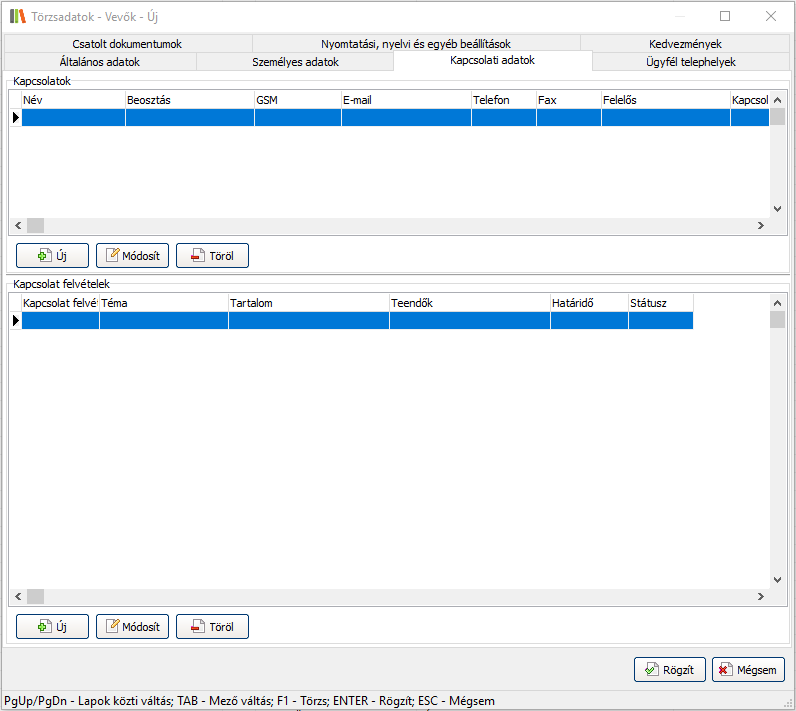The width and height of the screenshot is (796, 711).
Task: Go to the Kedvezmények tab
Action: pyautogui.click(x=685, y=44)
